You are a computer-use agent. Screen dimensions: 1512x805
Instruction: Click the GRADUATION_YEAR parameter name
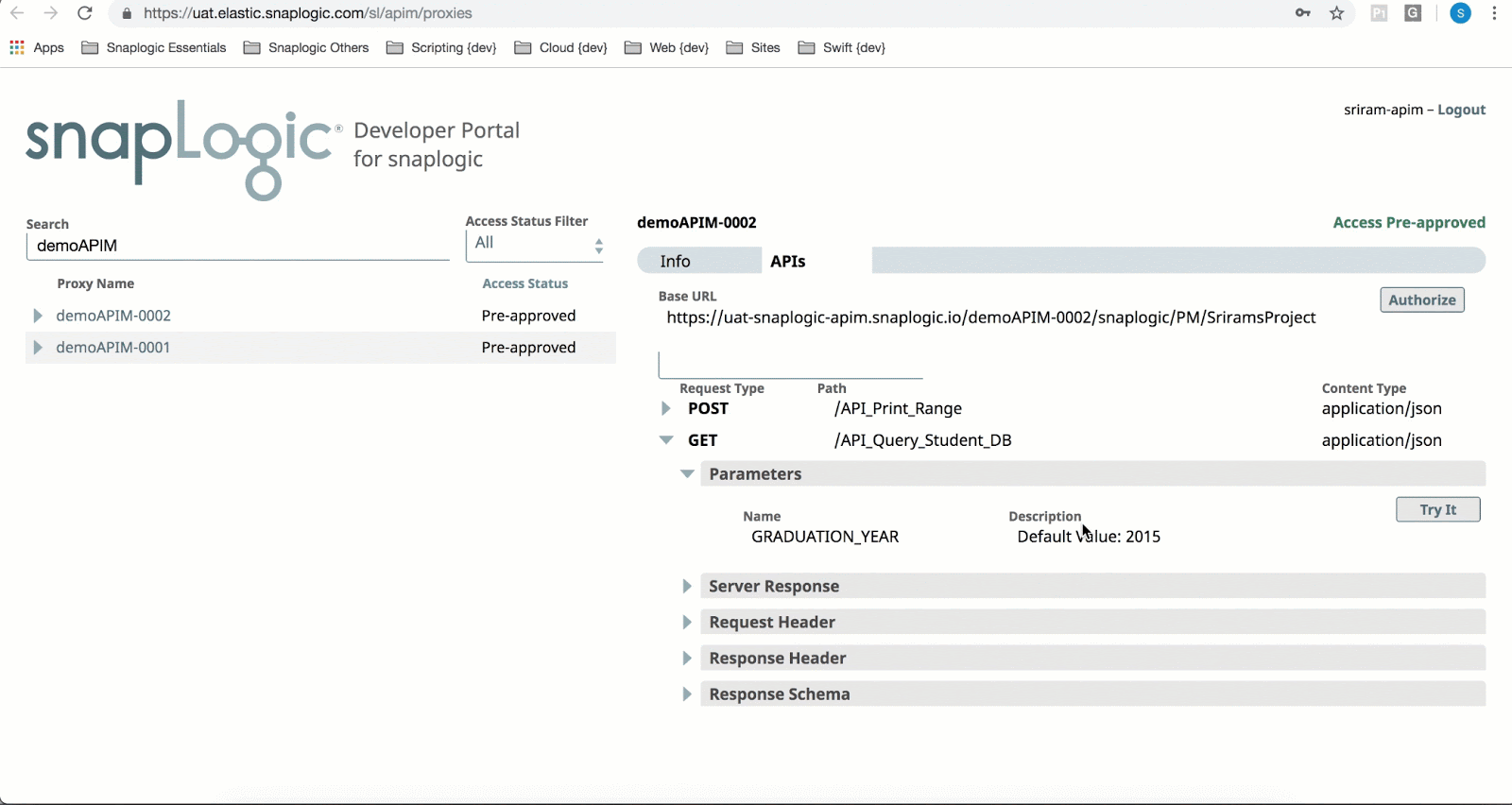[x=825, y=537]
